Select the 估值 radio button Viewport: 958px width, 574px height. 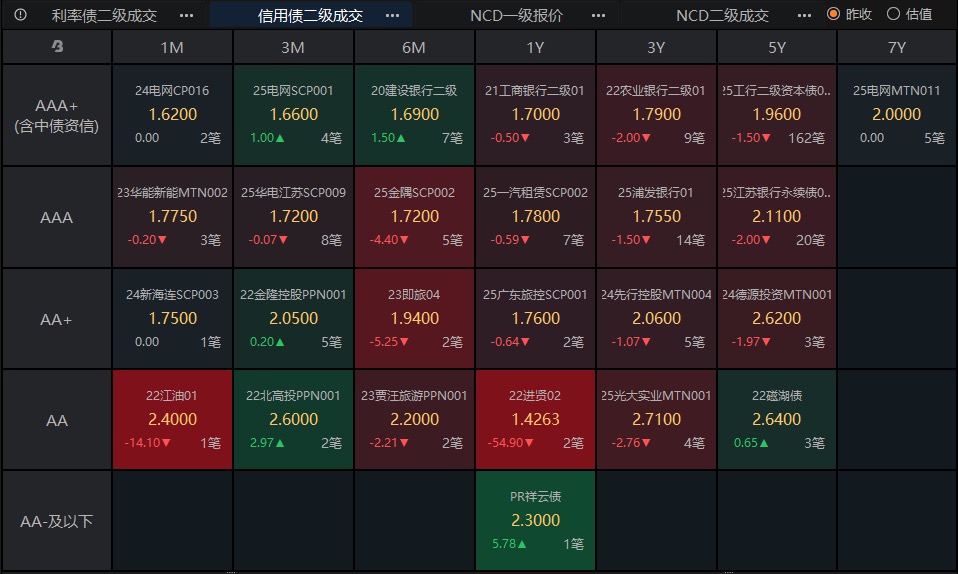893,14
